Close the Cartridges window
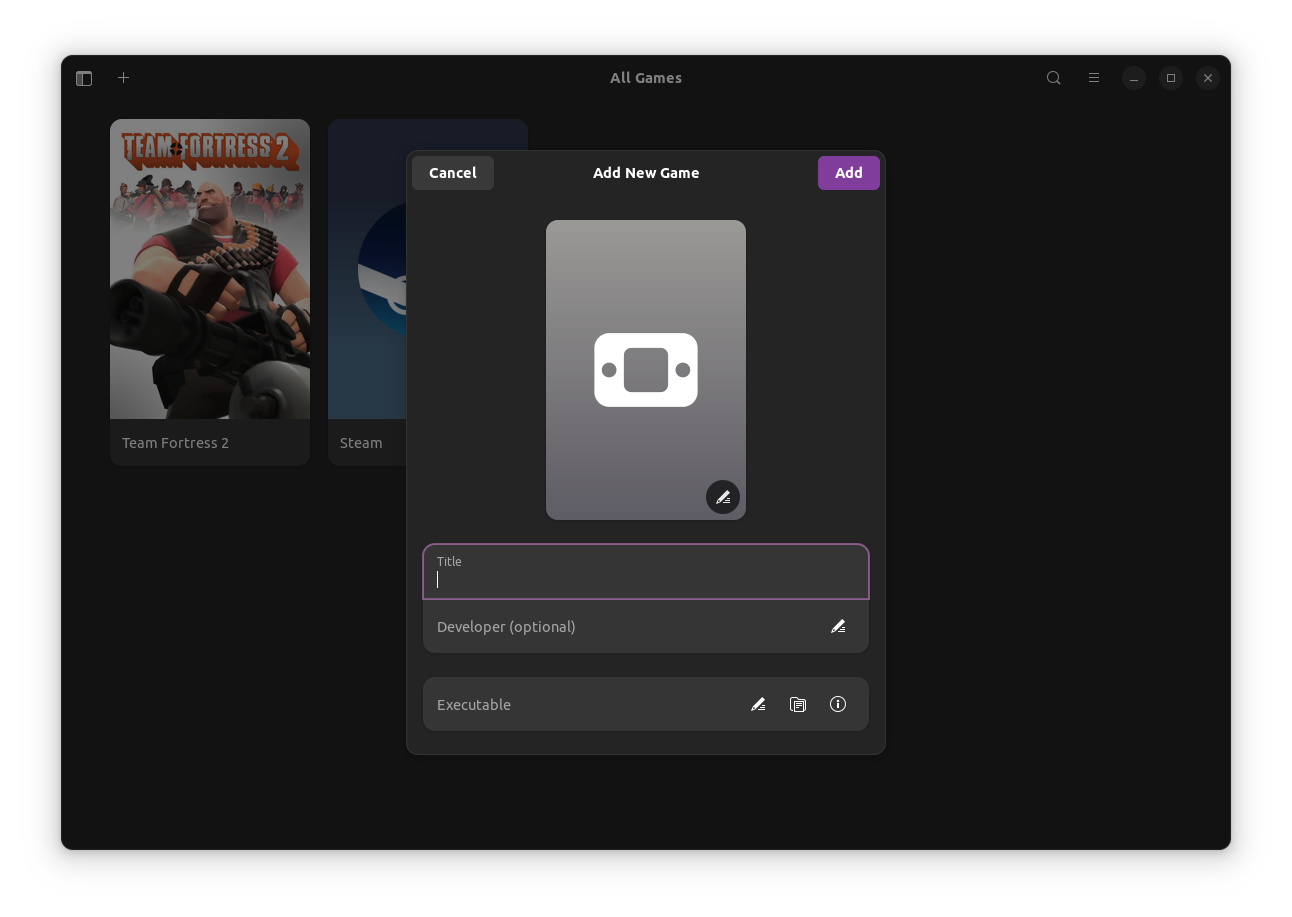 [1207, 78]
